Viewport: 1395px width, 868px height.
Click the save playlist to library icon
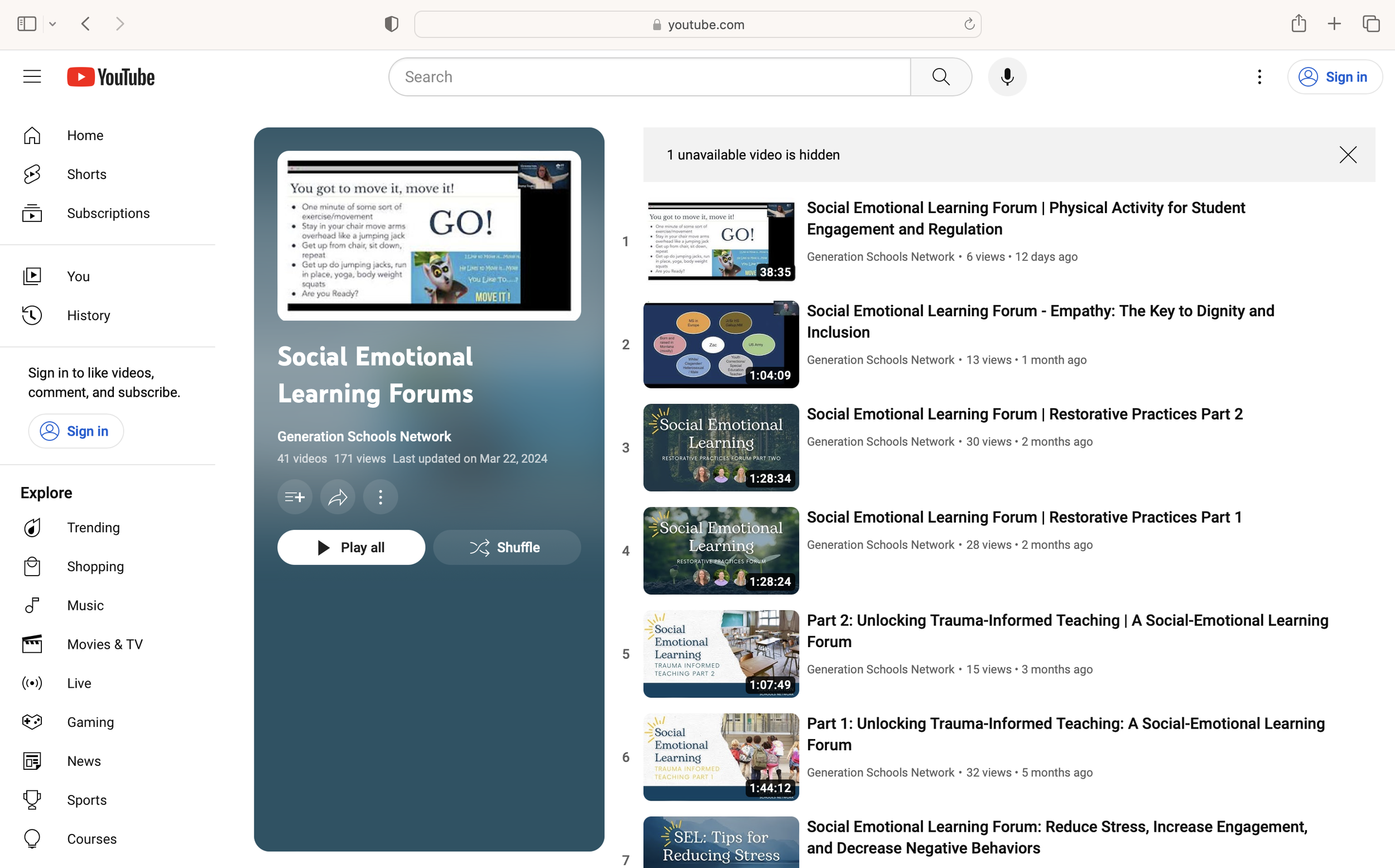click(295, 496)
